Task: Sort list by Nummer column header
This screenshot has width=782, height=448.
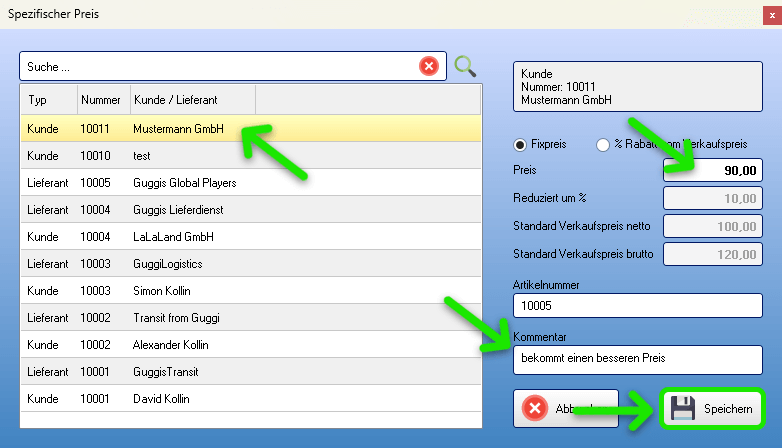Action: 103,100
